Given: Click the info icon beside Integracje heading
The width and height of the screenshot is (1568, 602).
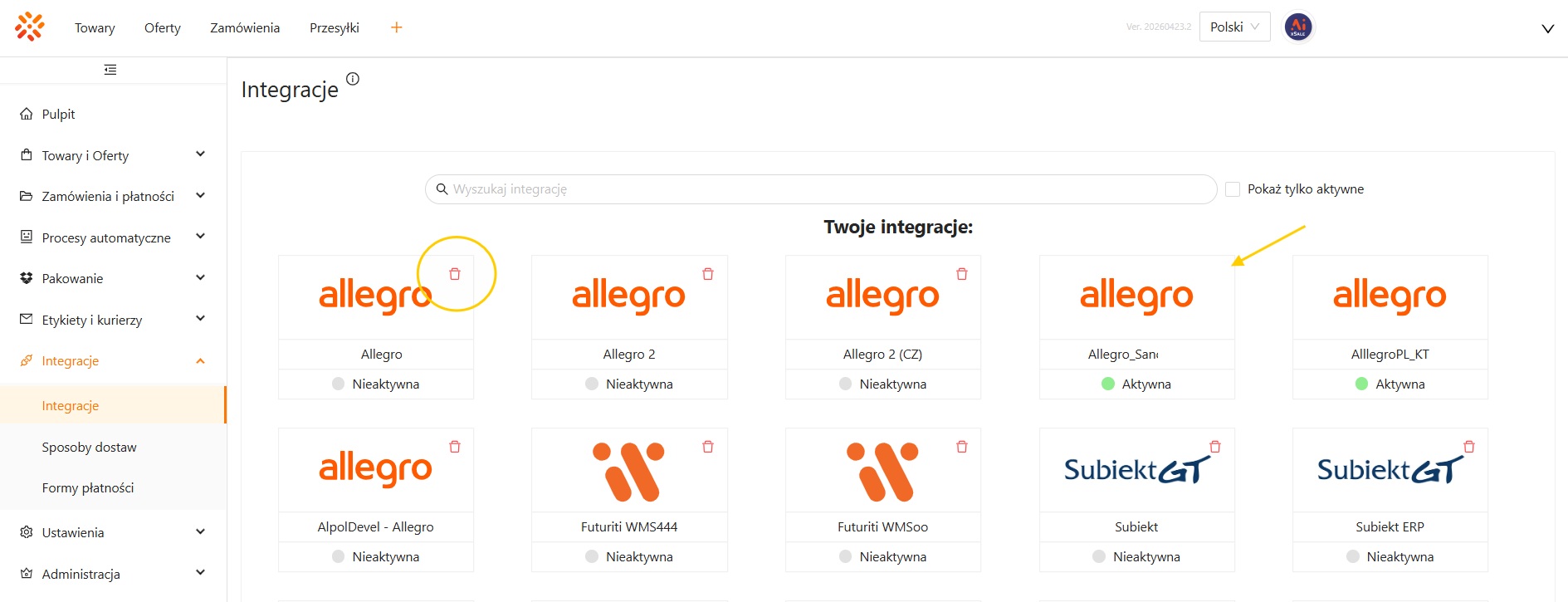Looking at the screenshot, I should tap(353, 79).
